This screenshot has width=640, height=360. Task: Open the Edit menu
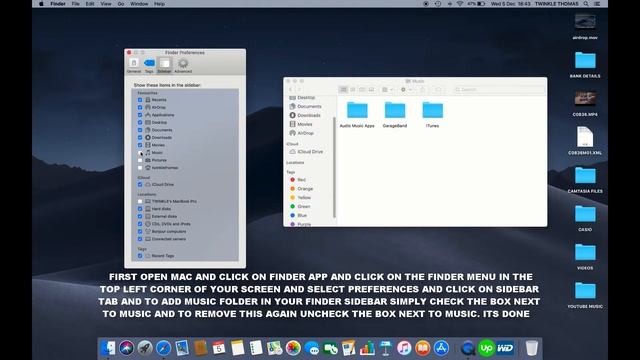pos(90,4)
